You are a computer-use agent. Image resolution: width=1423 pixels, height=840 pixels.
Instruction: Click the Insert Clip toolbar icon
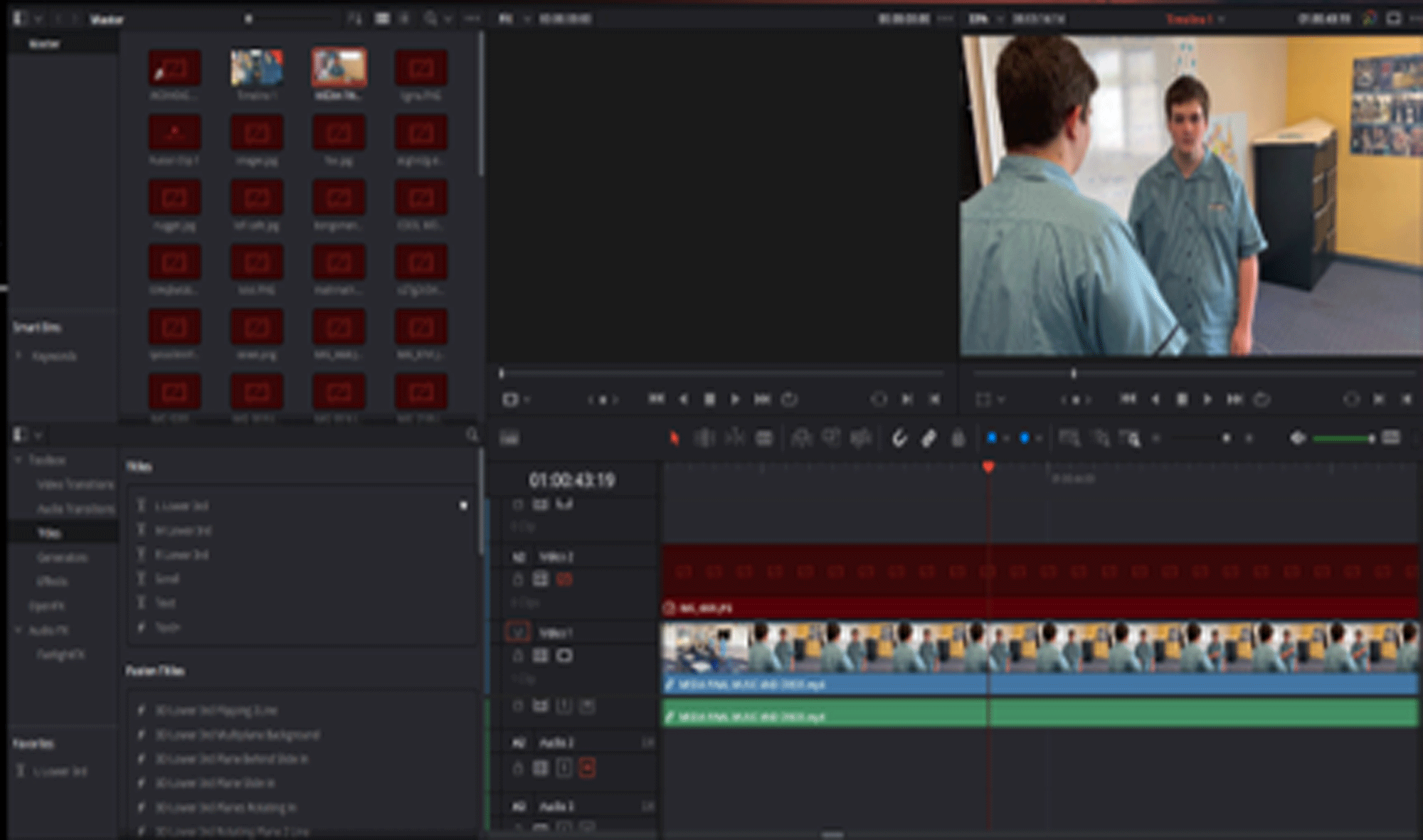801,438
